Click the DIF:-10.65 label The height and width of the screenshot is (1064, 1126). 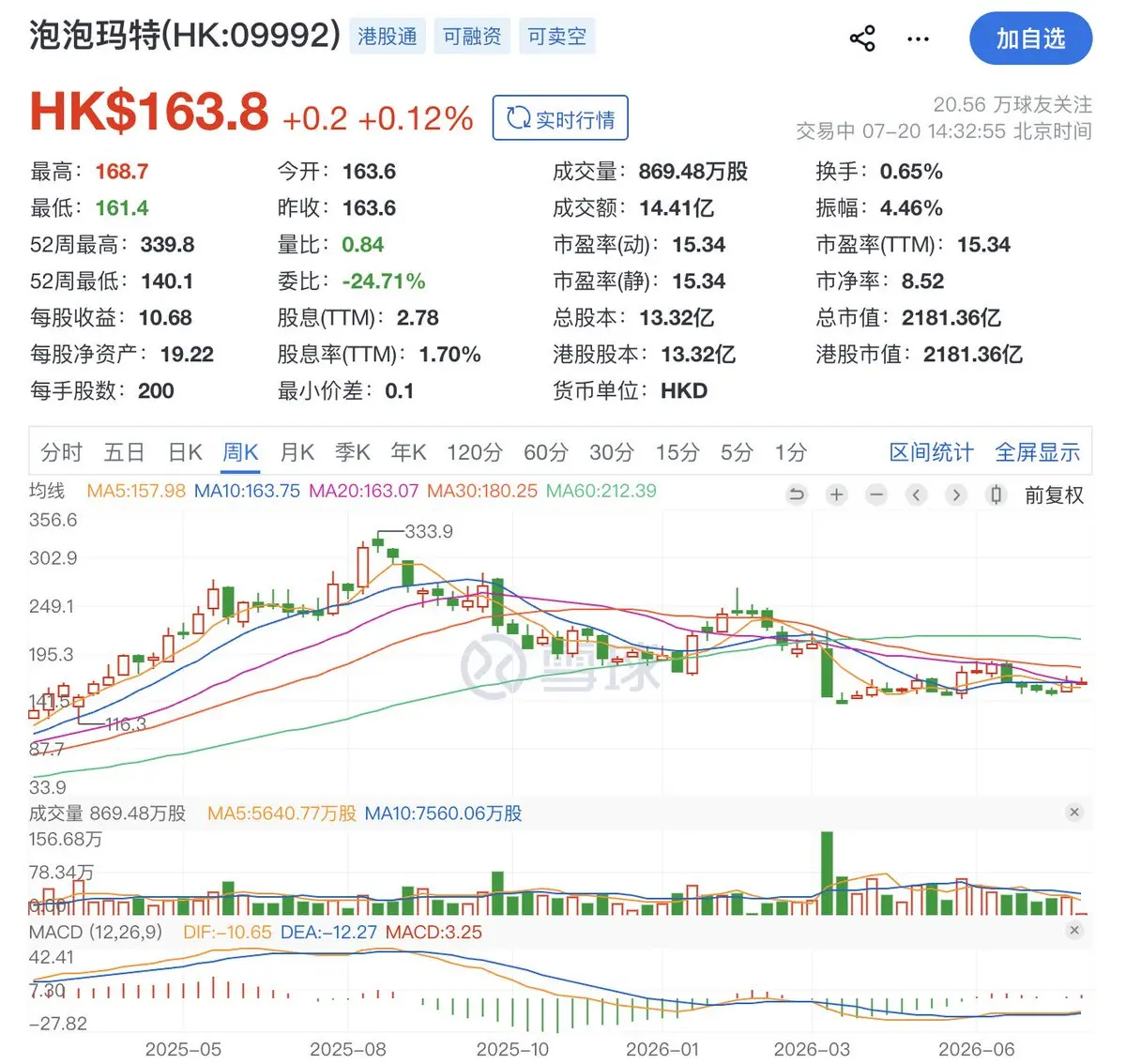[x=227, y=933]
